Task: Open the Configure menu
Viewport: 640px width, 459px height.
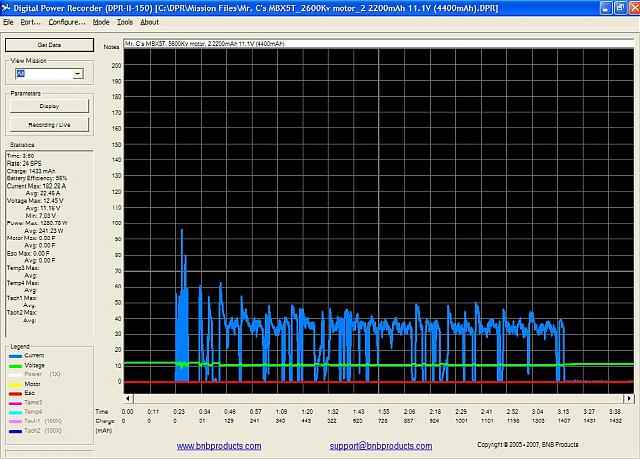Action: [x=67, y=21]
